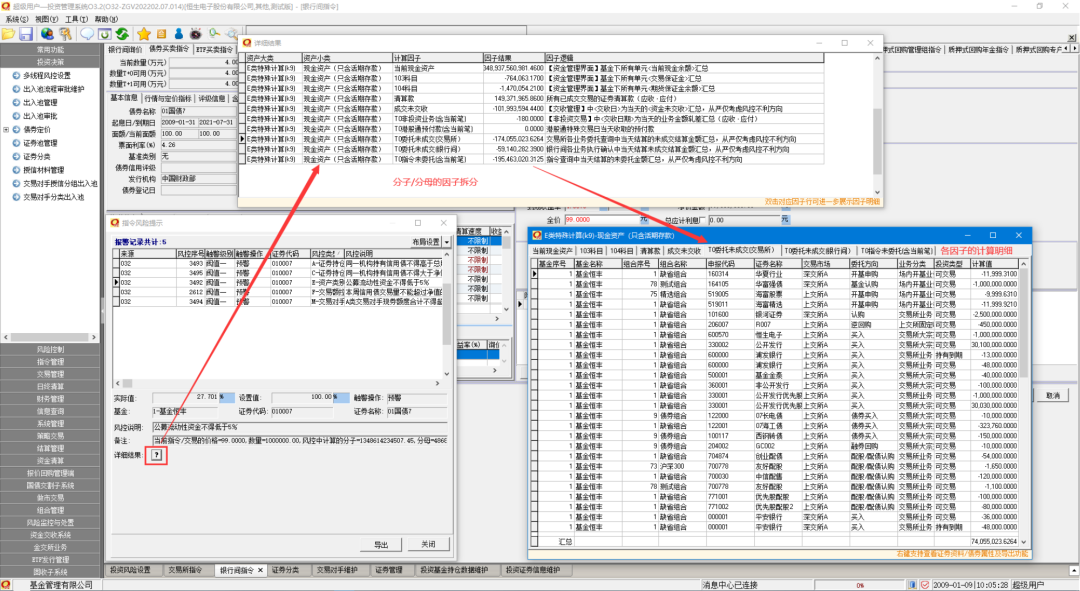Click the 取消 button
The image size is (1080, 591).
(x=1053, y=395)
